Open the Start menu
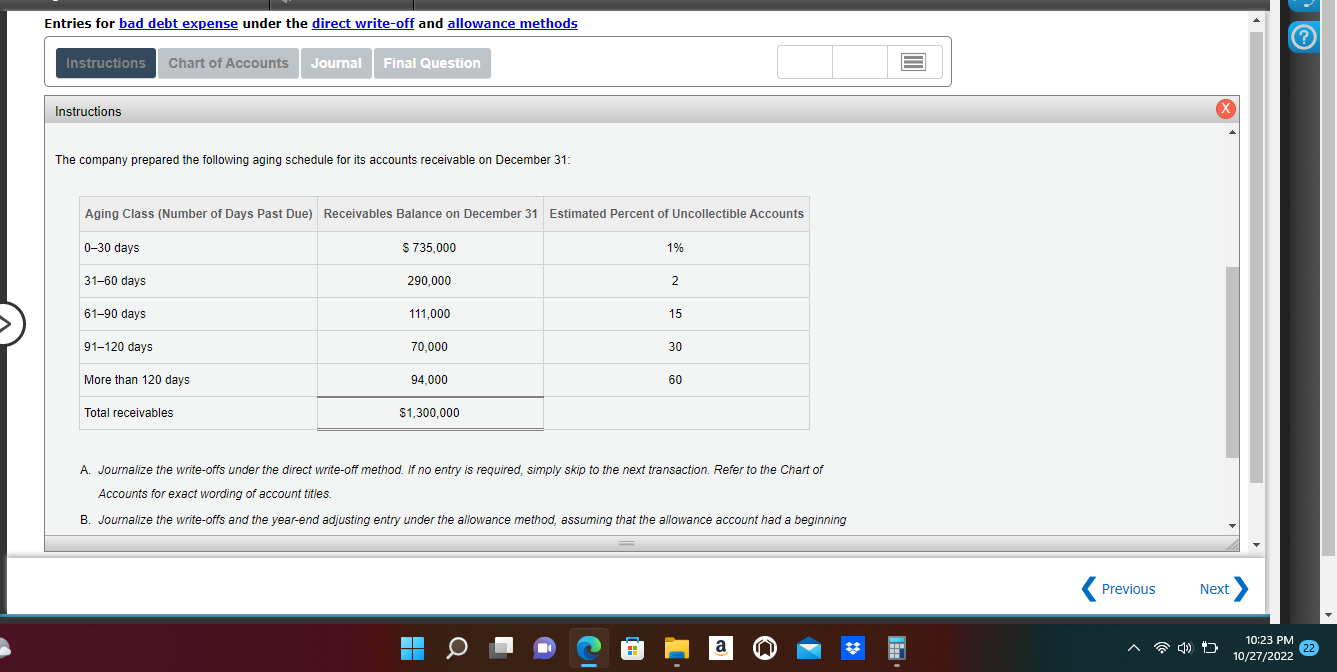 pyautogui.click(x=411, y=648)
